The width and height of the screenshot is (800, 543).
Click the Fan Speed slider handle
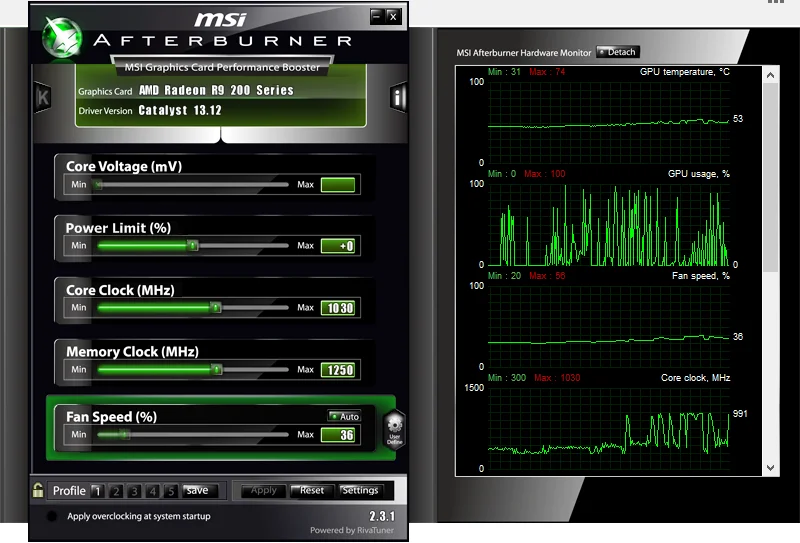point(125,435)
